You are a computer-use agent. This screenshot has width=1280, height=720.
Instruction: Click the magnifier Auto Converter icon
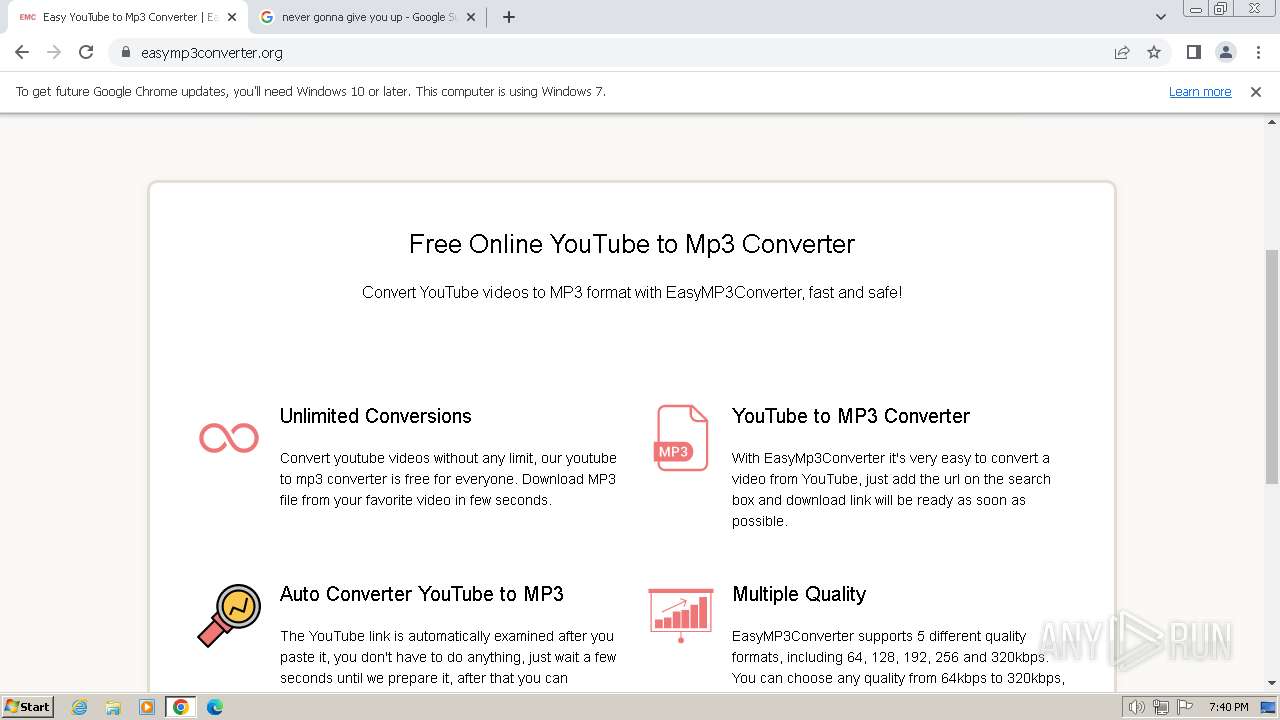point(229,616)
